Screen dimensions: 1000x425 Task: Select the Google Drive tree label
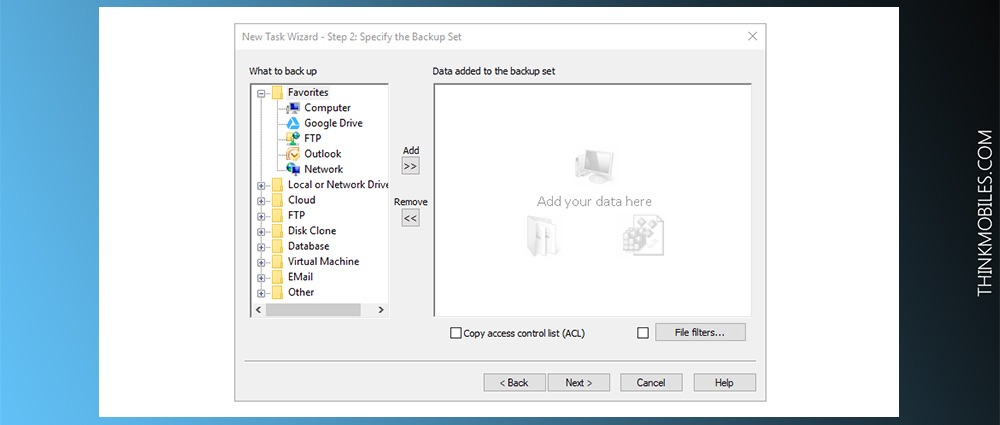(333, 123)
